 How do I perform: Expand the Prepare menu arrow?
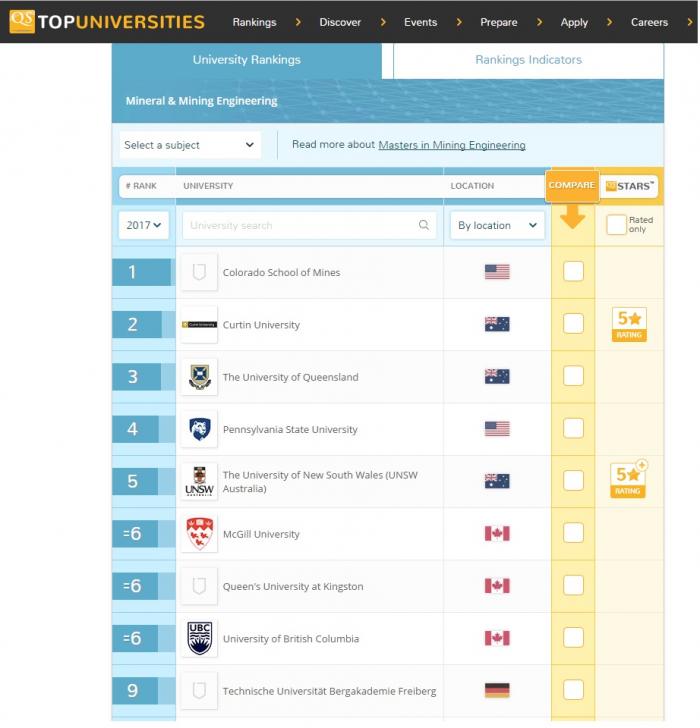539,22
